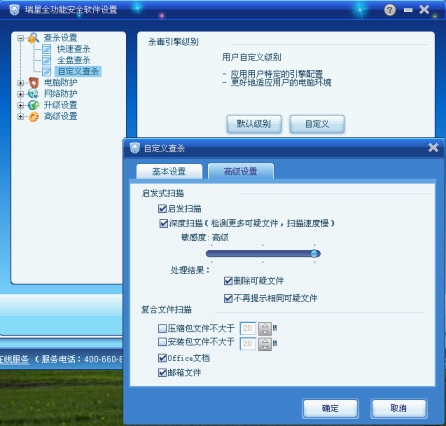The width and height of the screenshot is (446, 426).
Task: Select 网络防护 tree label
Action: coord(60,94)
